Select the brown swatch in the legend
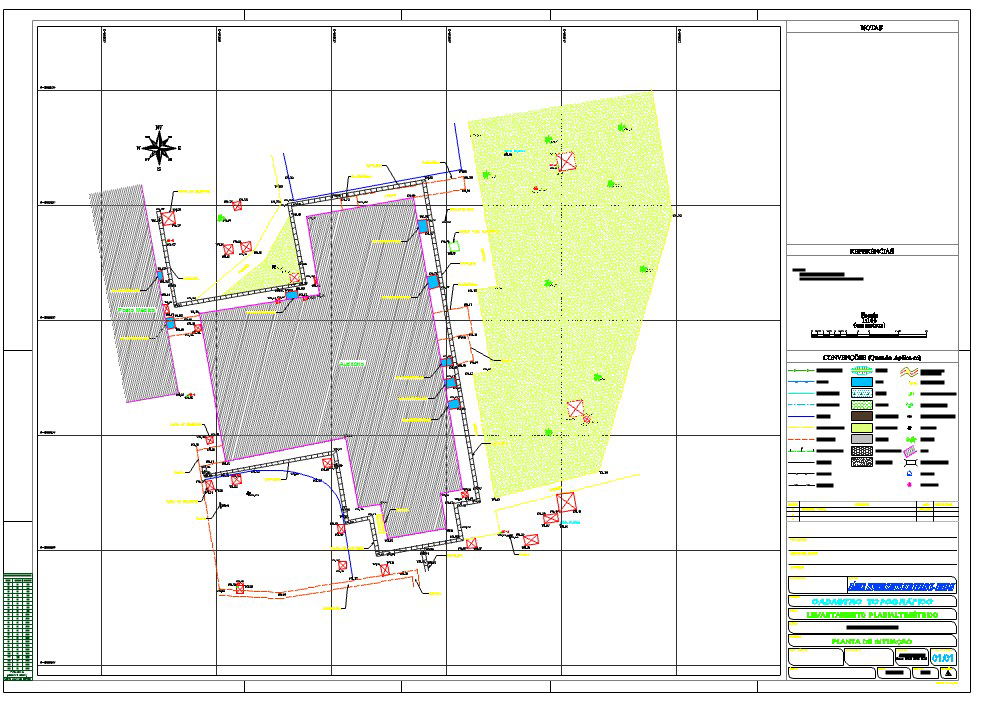Image resolution: width=982 pixels, height=701 pixels. coord(860,415)
